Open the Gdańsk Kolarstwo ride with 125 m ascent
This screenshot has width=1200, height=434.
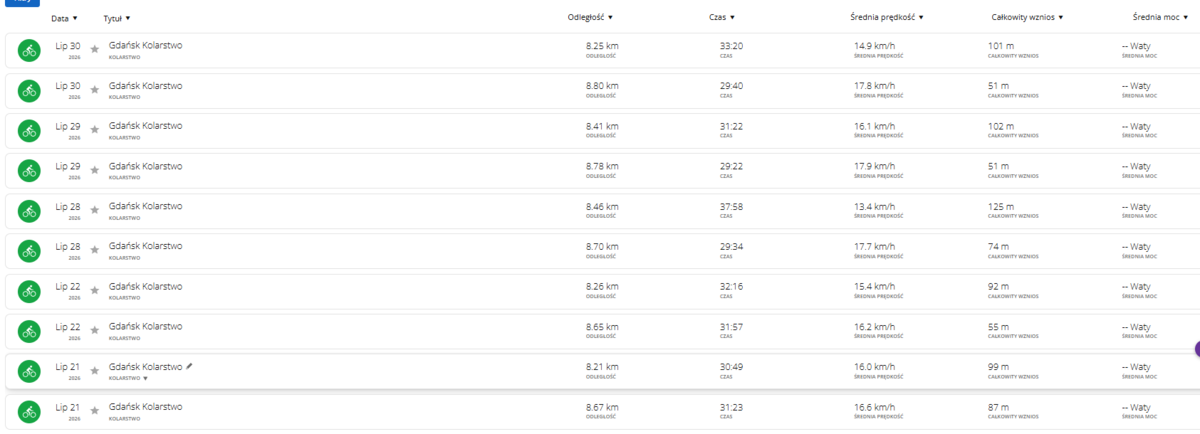pos(145,206)
